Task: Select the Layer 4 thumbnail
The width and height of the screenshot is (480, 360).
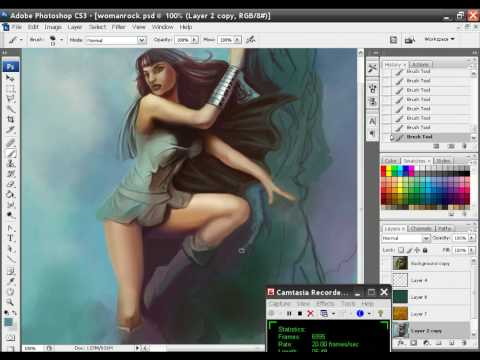Action: coord(400,280)
